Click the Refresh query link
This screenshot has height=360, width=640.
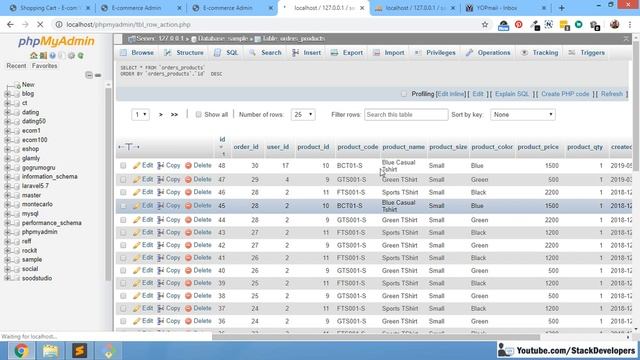(612, 94)
